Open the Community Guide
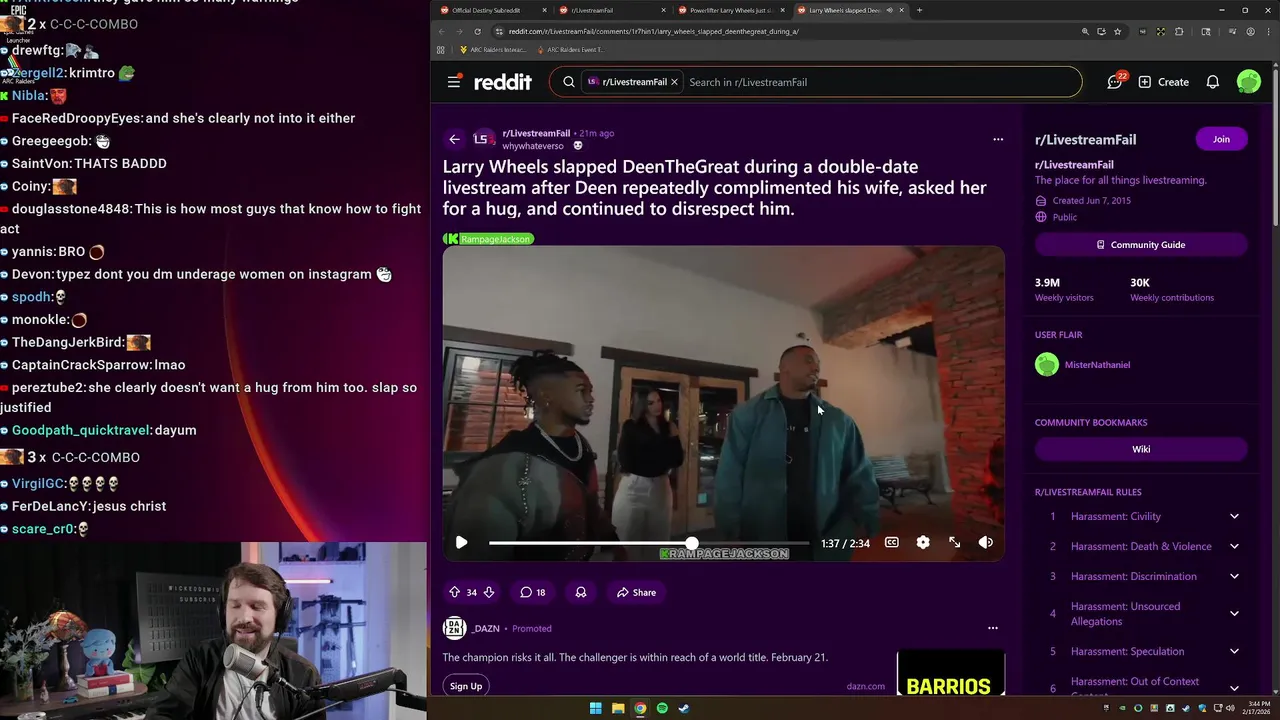 1141,245
